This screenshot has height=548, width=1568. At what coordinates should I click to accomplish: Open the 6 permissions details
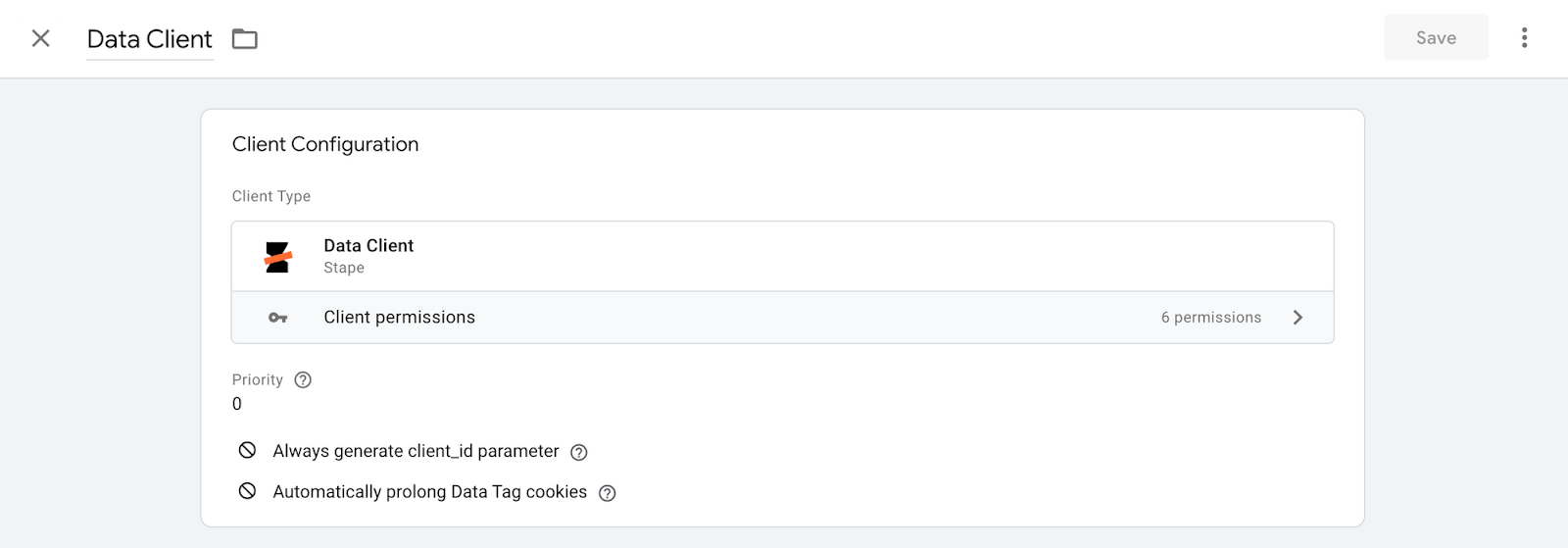pyautogui.click(x=1211, y=318)
